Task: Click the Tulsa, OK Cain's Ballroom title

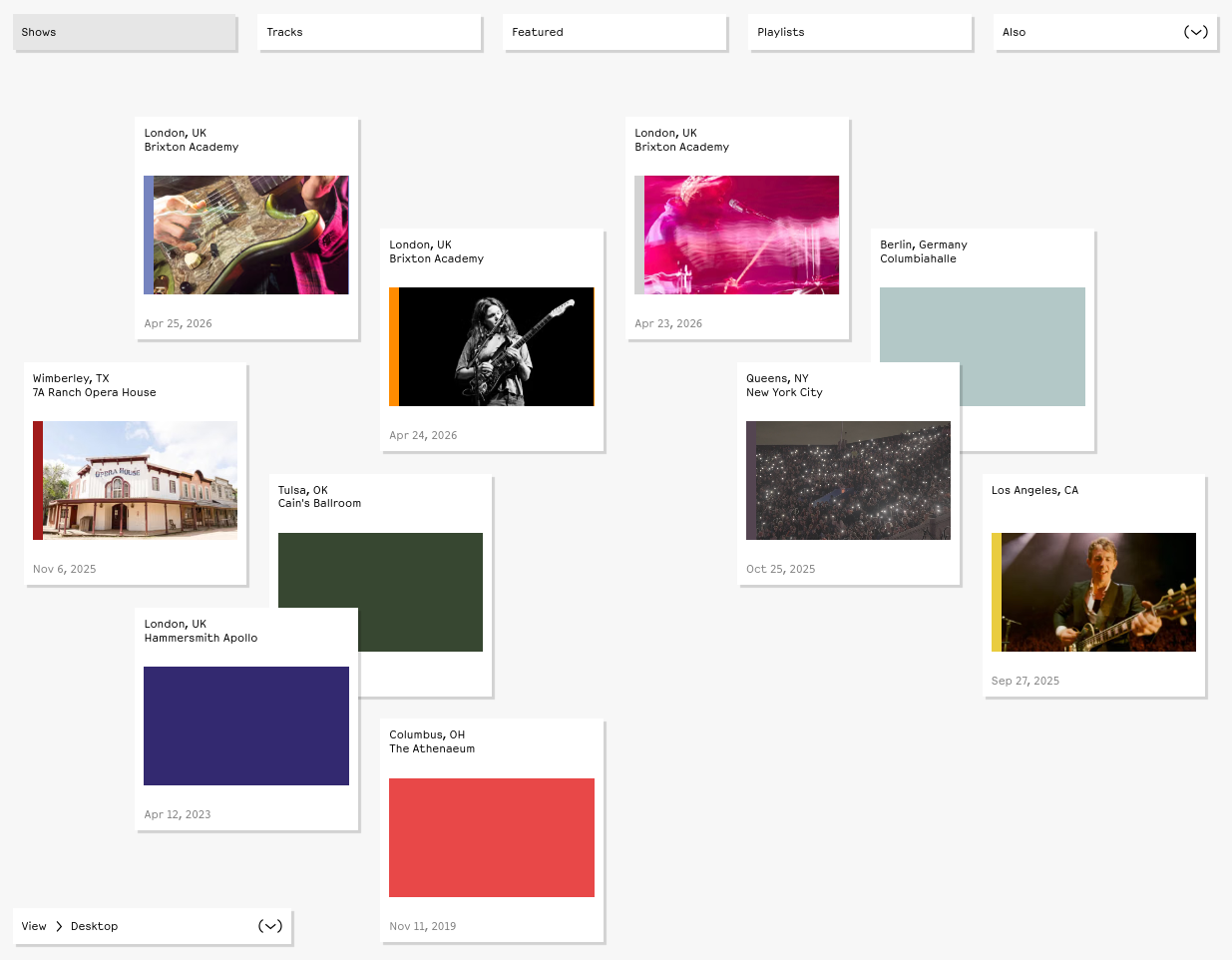Action: (x=319, y=497)
